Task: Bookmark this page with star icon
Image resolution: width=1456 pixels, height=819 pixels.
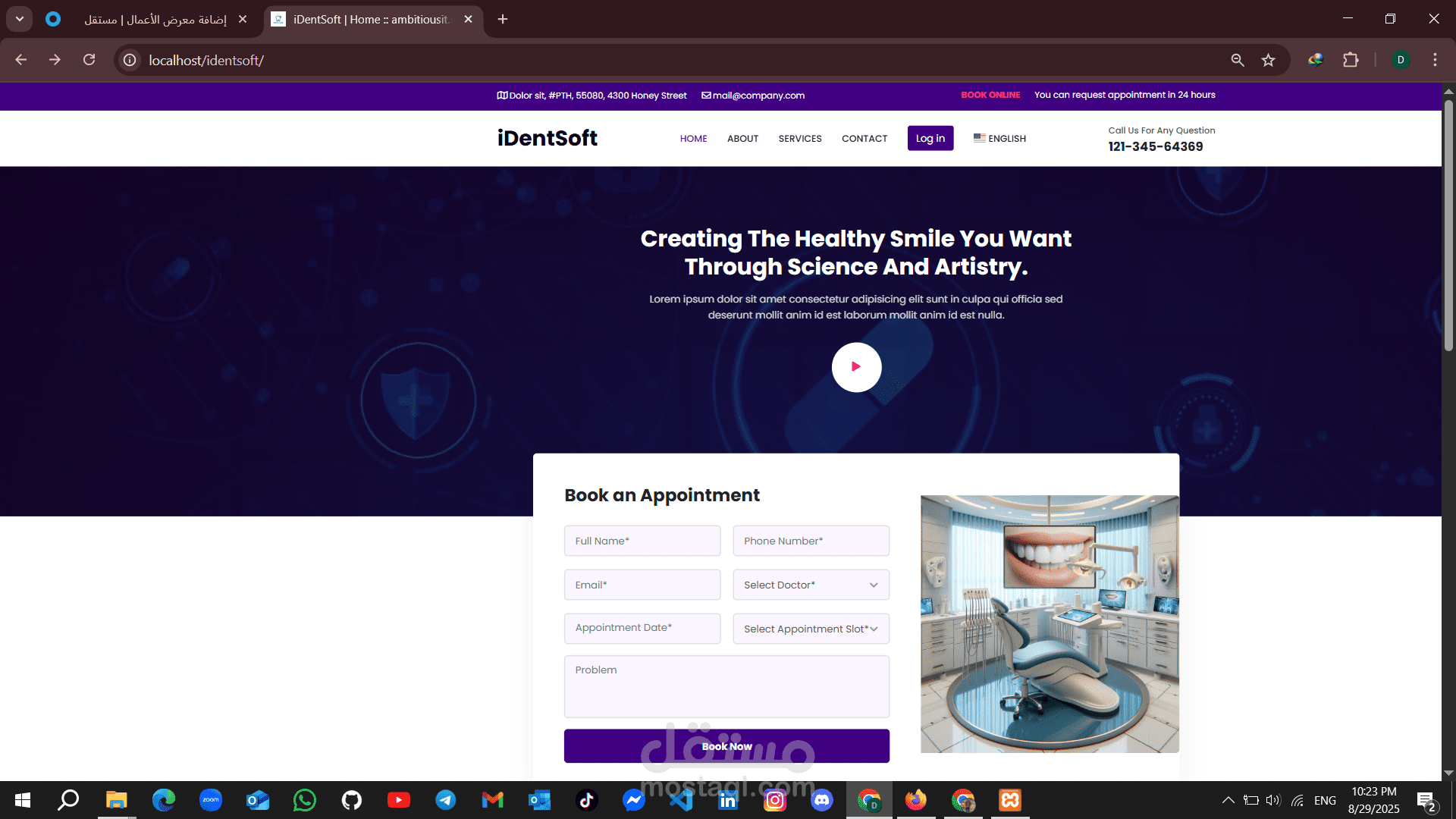Action: 1268,60
